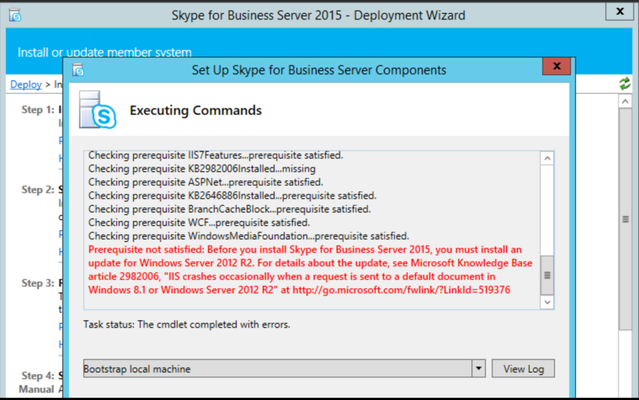Click the KB2982006Installed...missing log line

click(202, 169)
